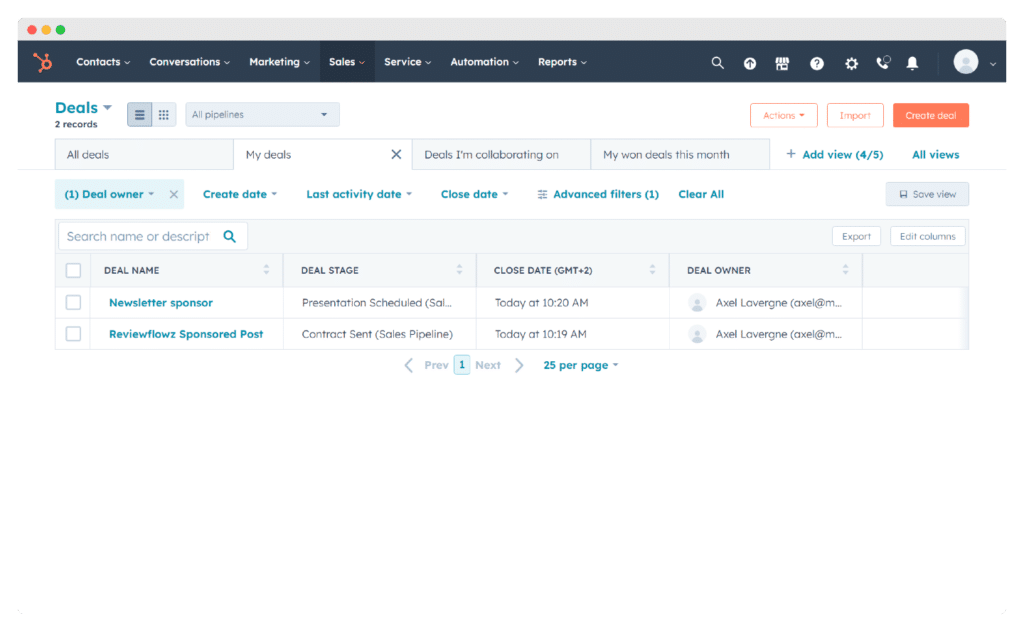Open the 25 per page dropdown
Screen dimensions: 1024x632
(580, 364)
